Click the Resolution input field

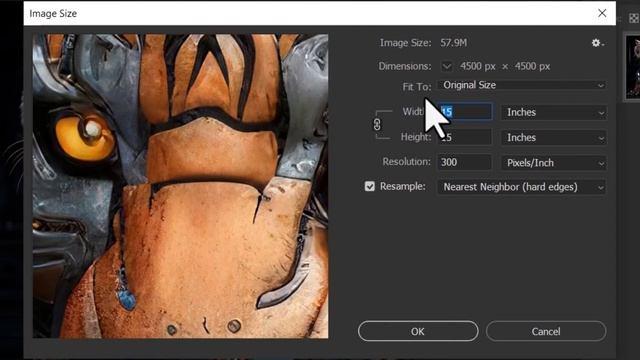pyautogui.click(x=465, y=162)
